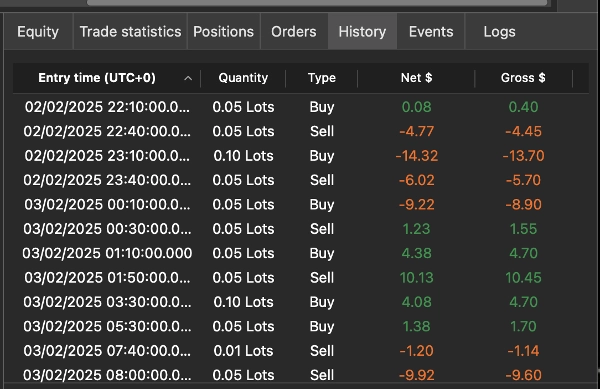Image resolution: width=600 pixels, height=389 pixels.
Task: Select entry 03/02/2025 07:40:00 row
Action: (300, 351)
